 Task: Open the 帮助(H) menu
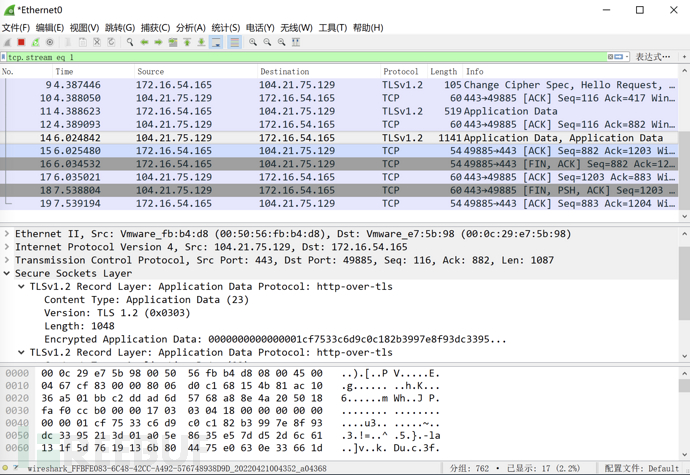(368, 28)
